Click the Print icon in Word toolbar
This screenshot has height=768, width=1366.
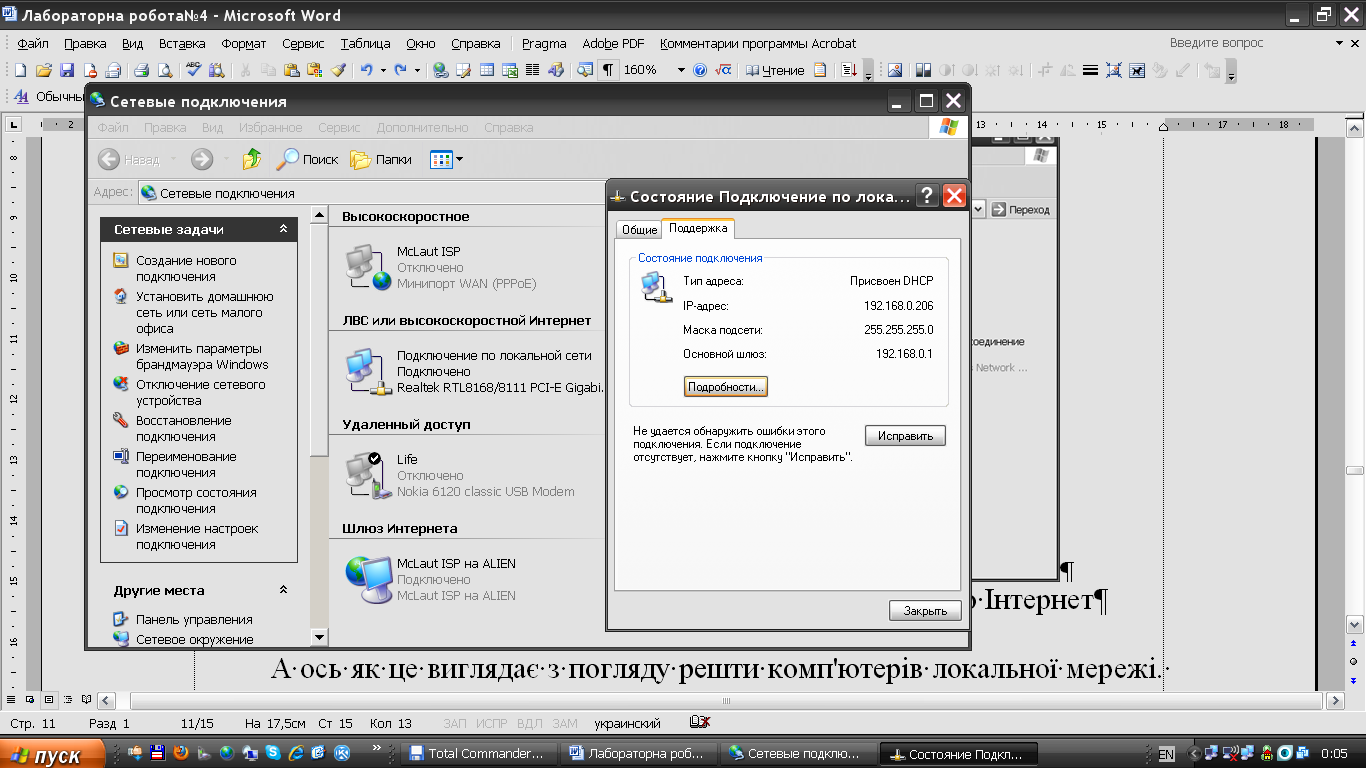[x=141, y=70]
